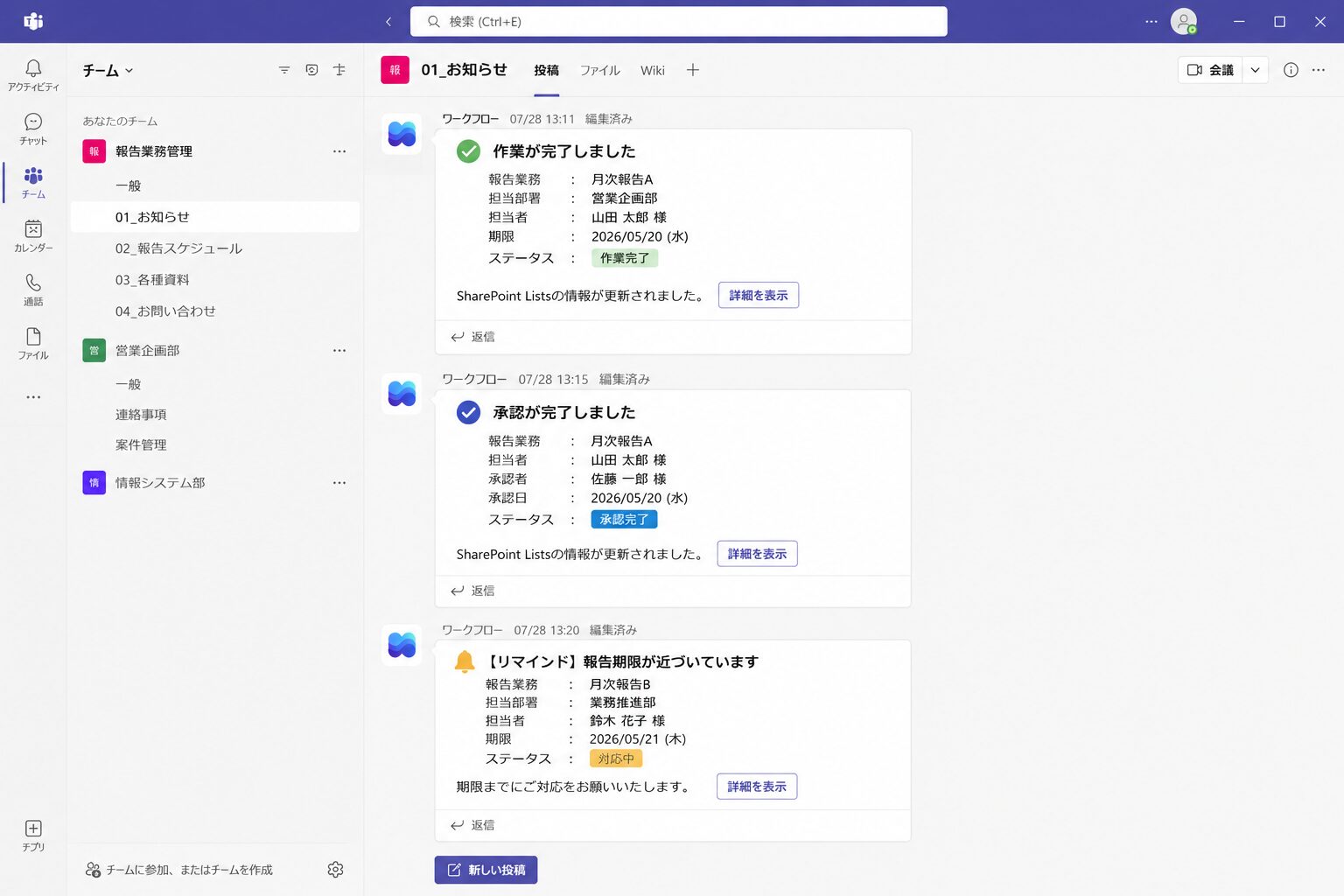Image resolution: width=1344 pixels, height=896 pixels.
Task: Switch to the Wiki tab
Action: point(653,71)
